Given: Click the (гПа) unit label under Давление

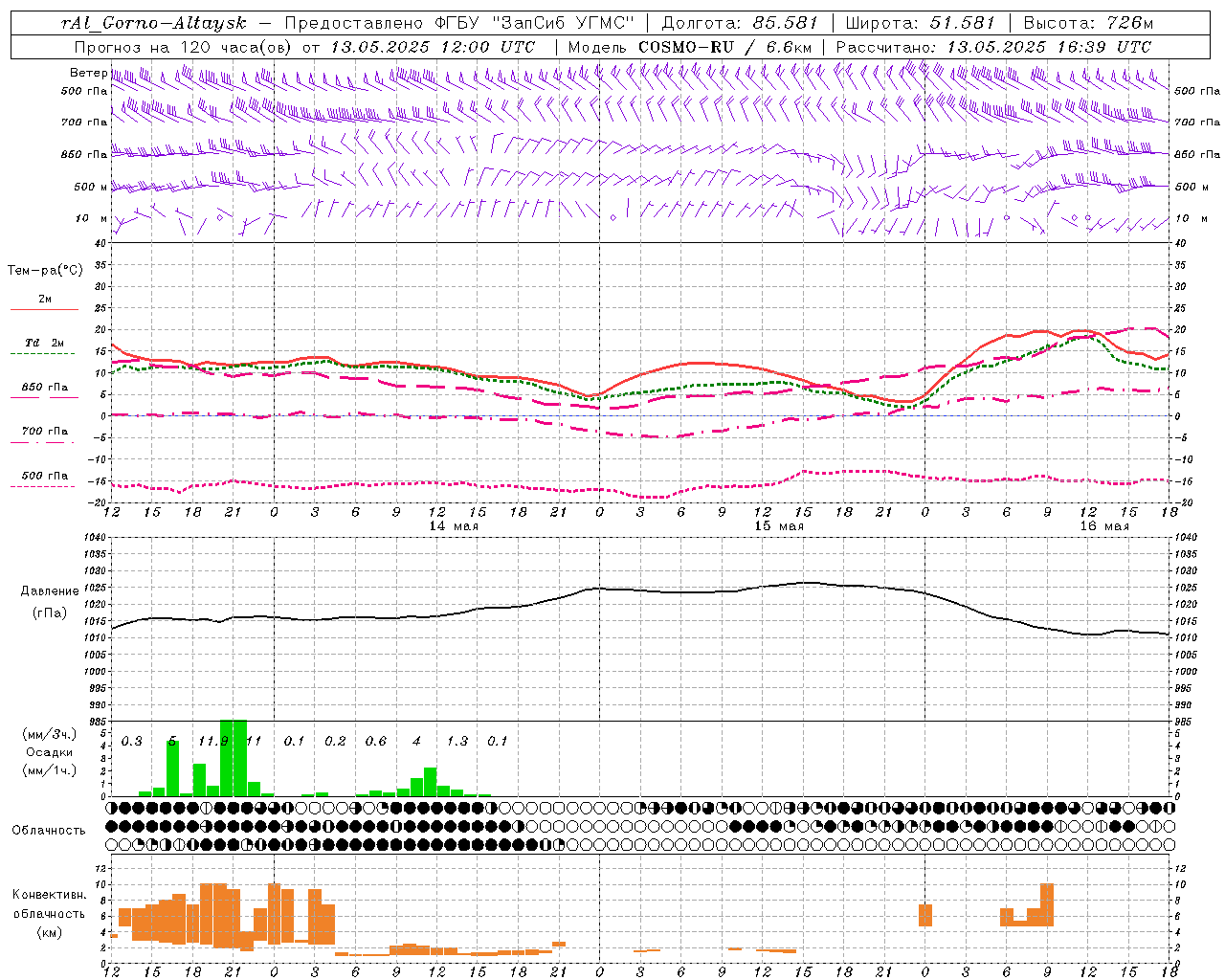Looking at the screenshot, I should [x=49, y=612].
